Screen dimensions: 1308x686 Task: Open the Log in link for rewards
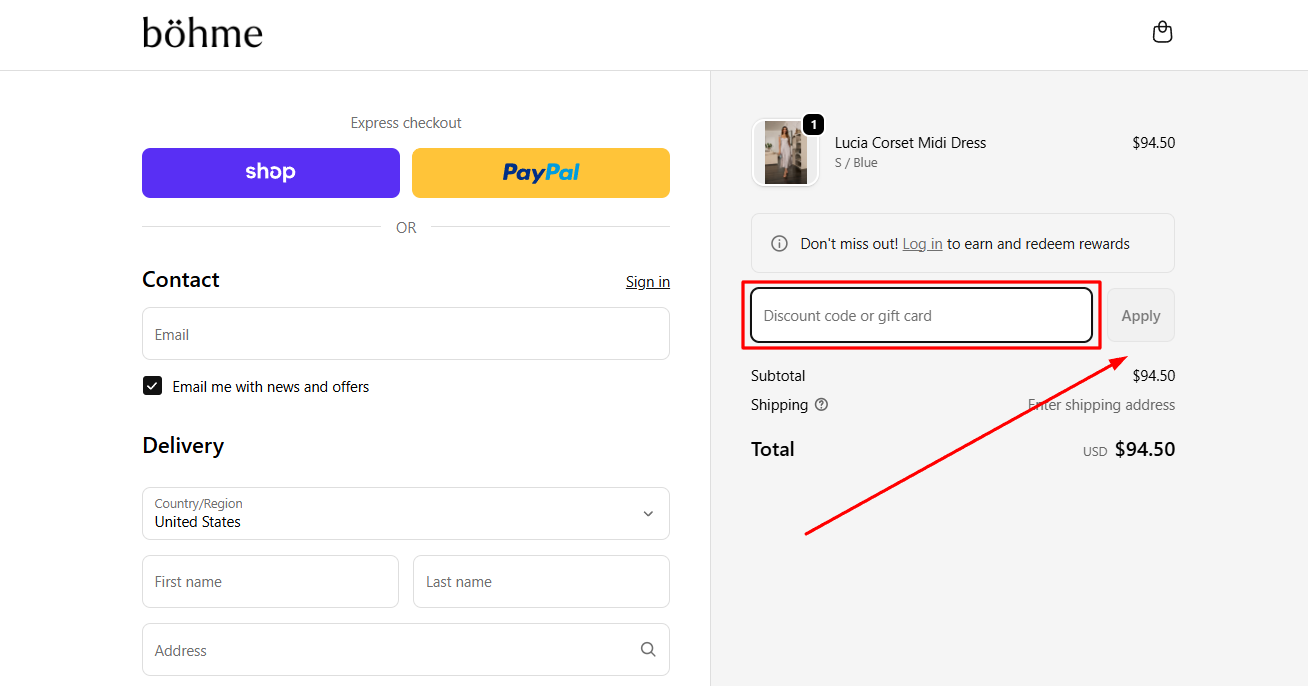922,243
